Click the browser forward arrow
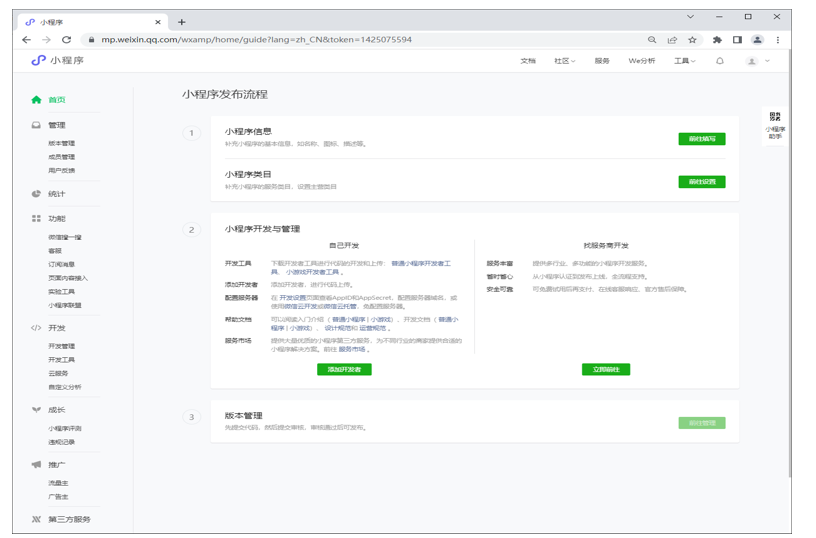Screen dimensions: 816x538 pos(46,40)
